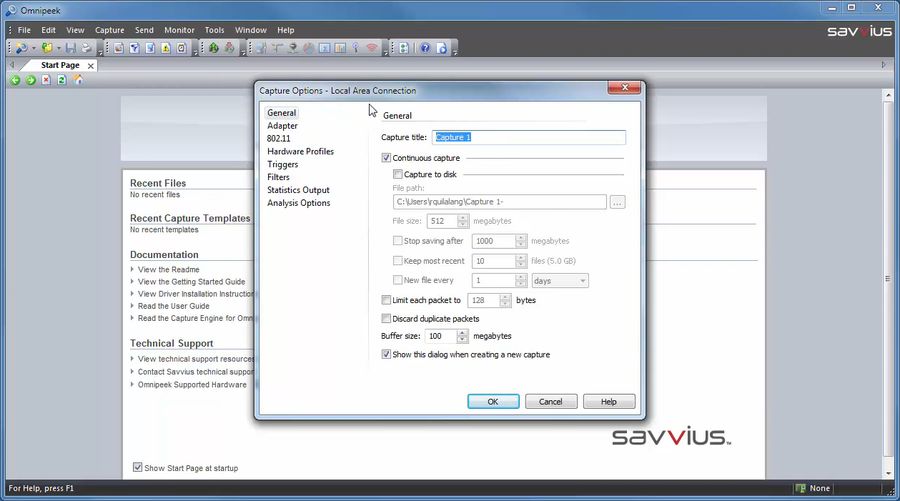This screenshot has width=900, height=501.
Task: Click the Capture title input field
Action: point(529,137)
